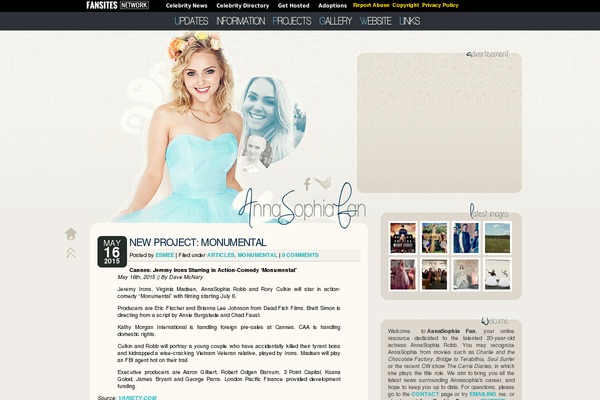The width and height of the screenshot is (600, 400).
Task: Open the Adoptions link
Action: coord(333,6)
